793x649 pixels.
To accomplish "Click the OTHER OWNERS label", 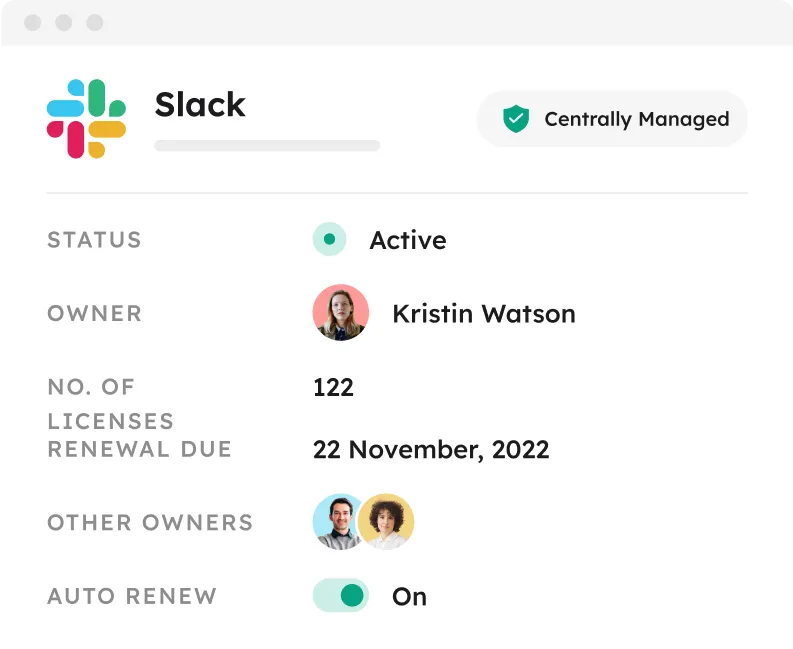I will 150,522.
